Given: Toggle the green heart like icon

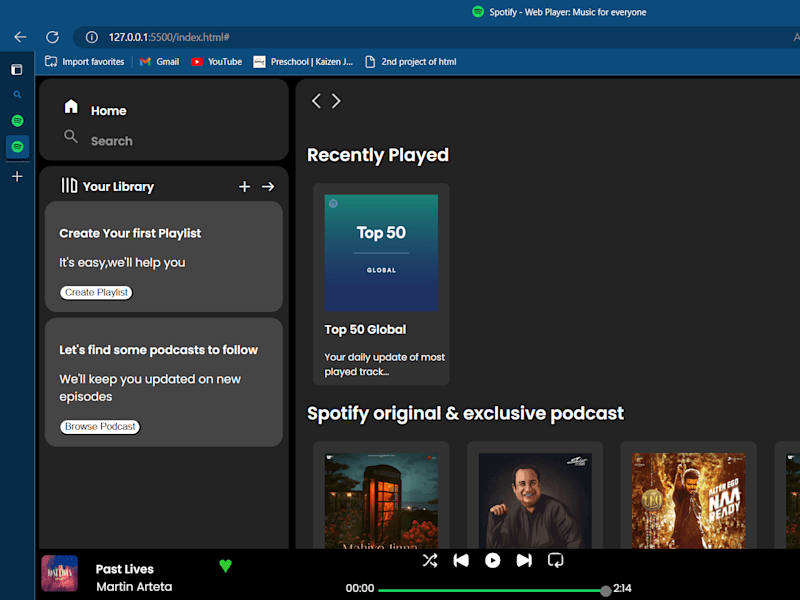Looking at the screenshot, I should [226, 565].
